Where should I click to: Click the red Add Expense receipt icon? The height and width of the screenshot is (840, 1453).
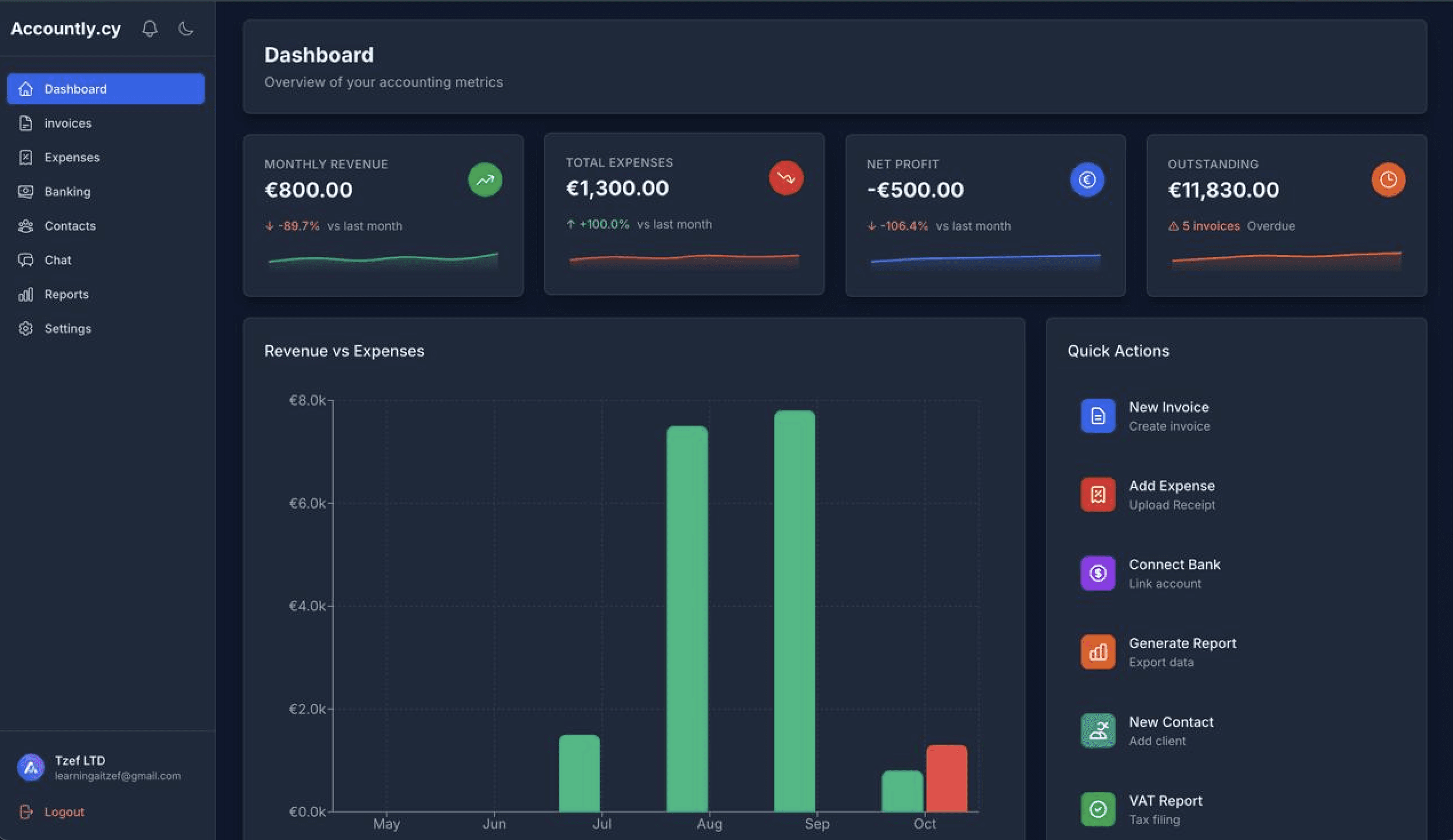1097,495
